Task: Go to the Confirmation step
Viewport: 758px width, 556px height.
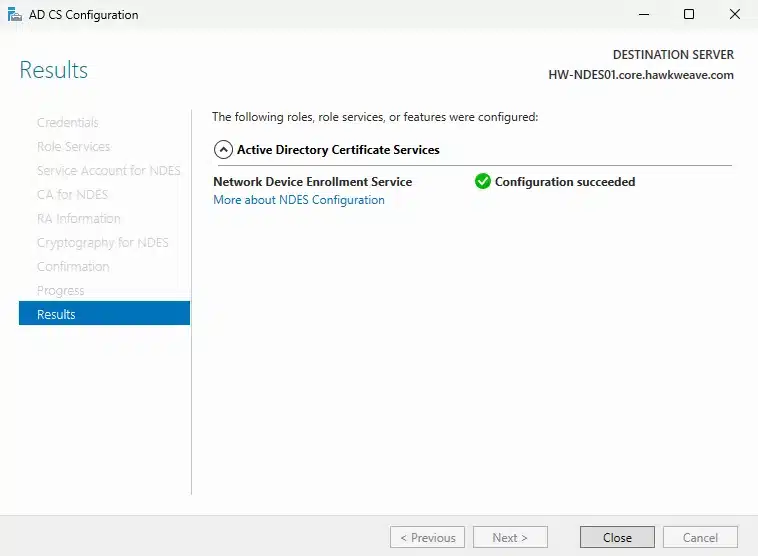Action: coord(73,267)
